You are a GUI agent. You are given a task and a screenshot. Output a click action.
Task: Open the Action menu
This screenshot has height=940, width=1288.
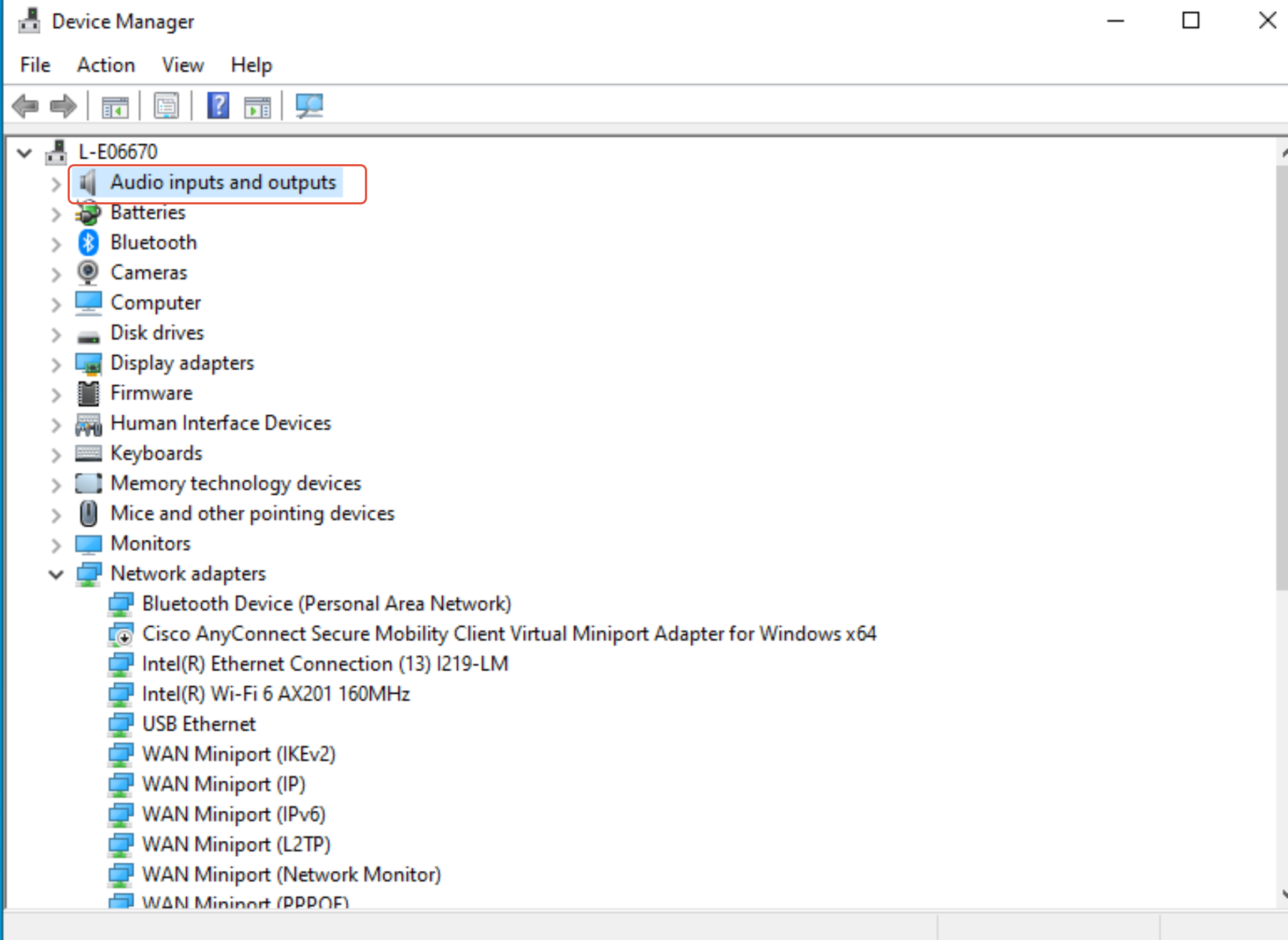(106, 65)
